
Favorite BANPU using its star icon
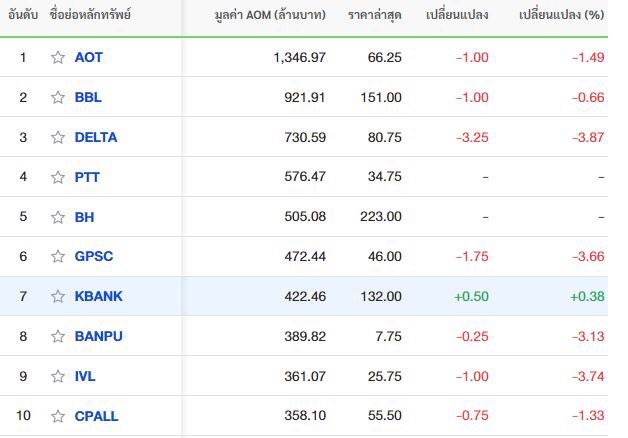click(x=58, y=336)
